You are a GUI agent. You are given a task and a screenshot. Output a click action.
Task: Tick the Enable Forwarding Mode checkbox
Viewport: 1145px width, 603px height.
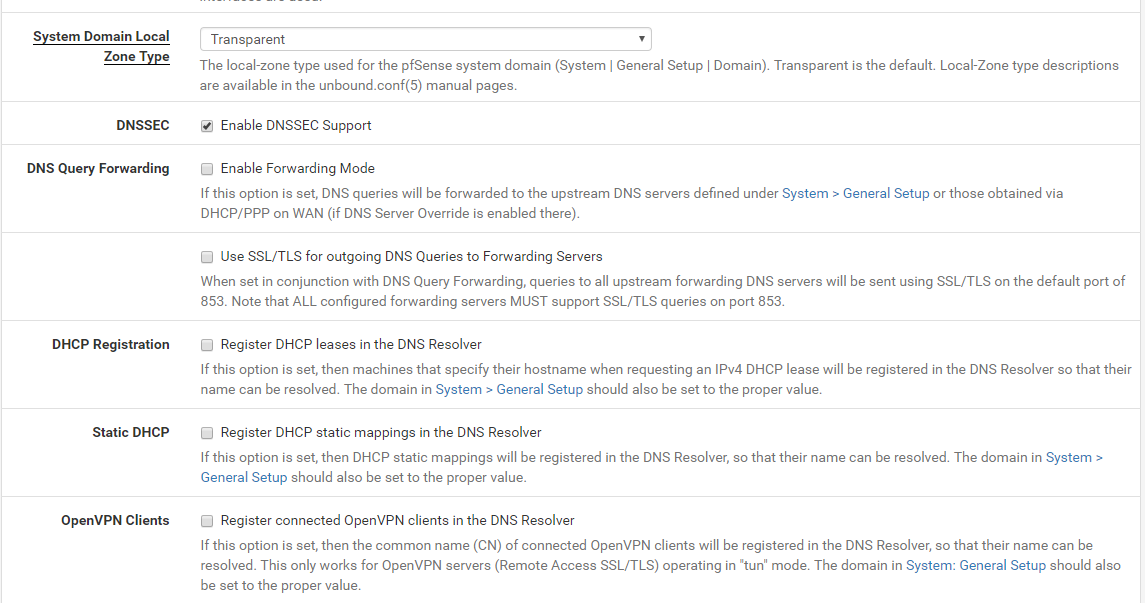(x=207, y=169)
